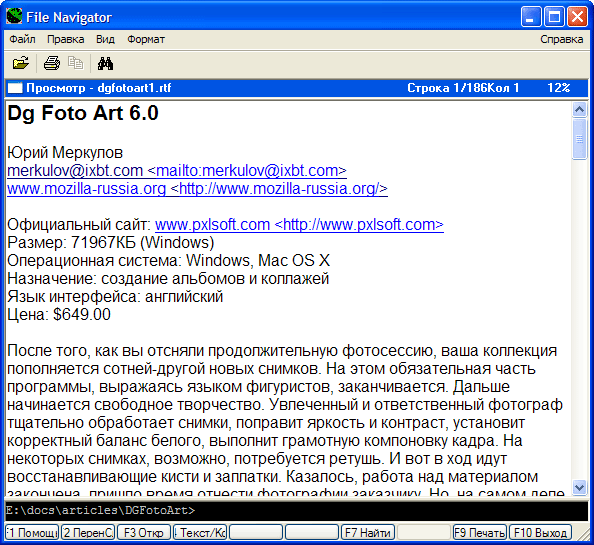Click the F4 Текст/Код function button
This screenshot has width=594, height=545.
tap(200, 532)
